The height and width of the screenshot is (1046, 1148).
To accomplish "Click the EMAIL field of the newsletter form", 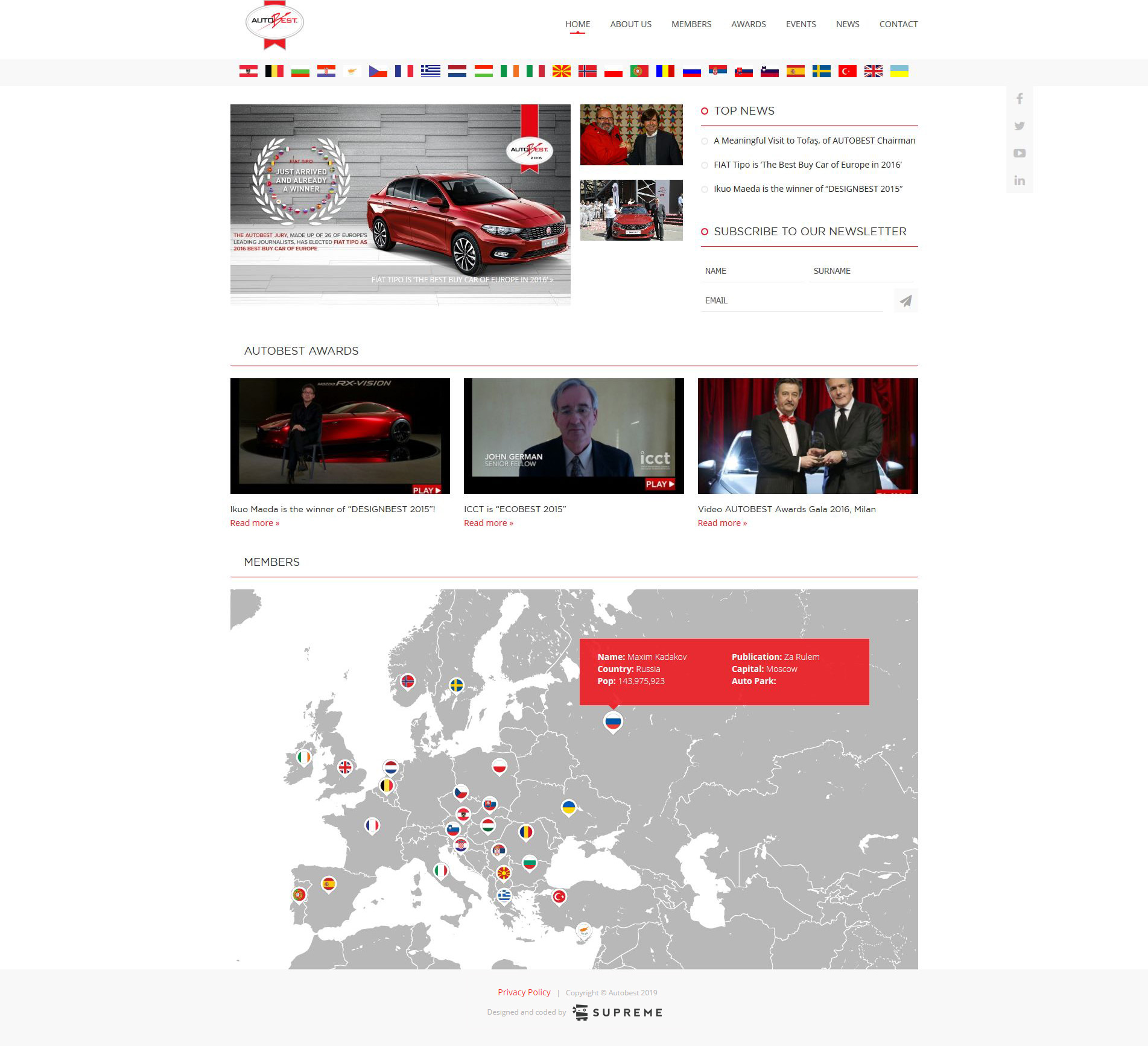I will 791,300.
